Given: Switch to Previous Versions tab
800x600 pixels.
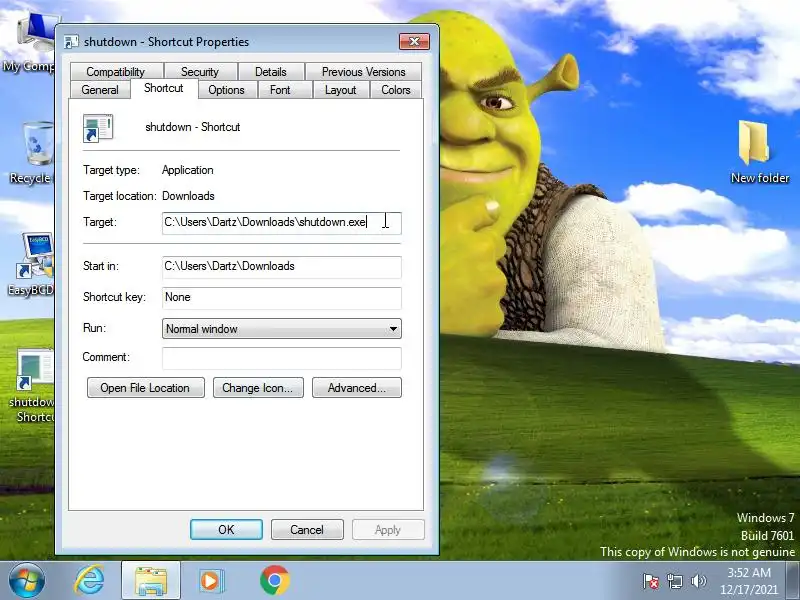Looking at the screenshot, I should (x=363, y=71).
